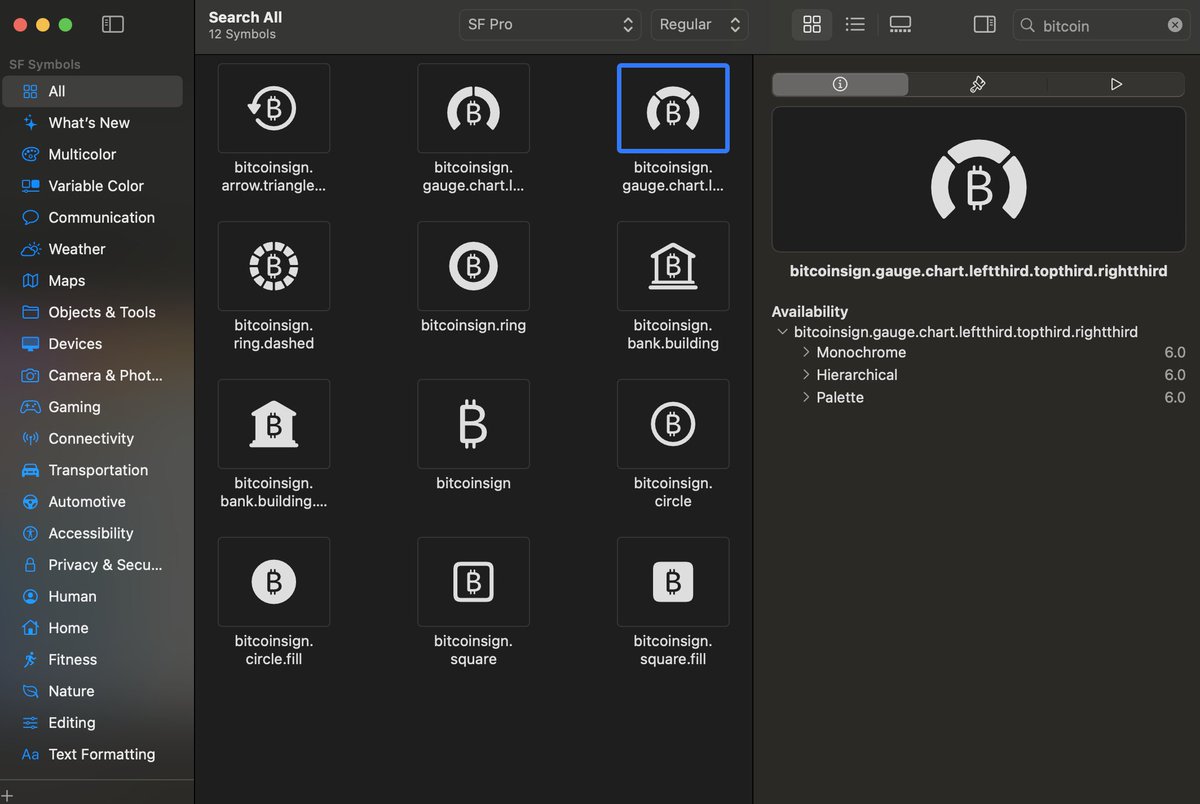Expand the Hierarchical availability row
This screenshot has width=1200, height=804.
[806, 375]
